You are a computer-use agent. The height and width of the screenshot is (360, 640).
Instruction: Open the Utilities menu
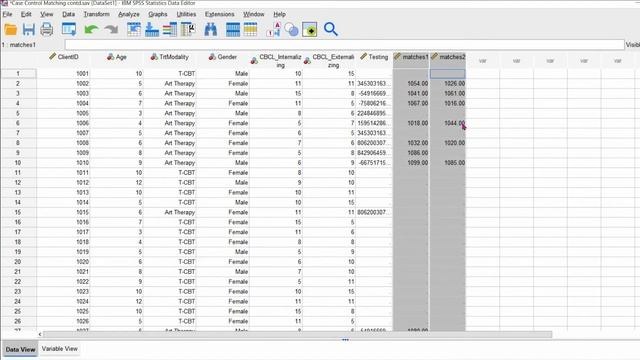[186, 14]
